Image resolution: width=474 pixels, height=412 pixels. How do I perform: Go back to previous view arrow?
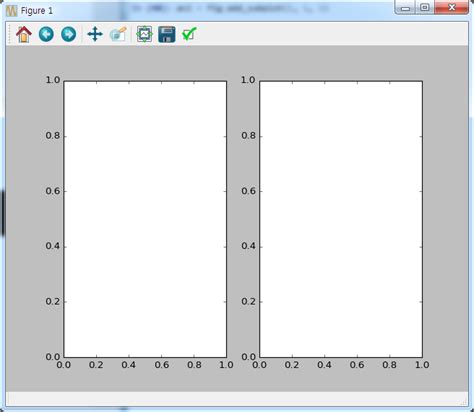coord(46,34)
